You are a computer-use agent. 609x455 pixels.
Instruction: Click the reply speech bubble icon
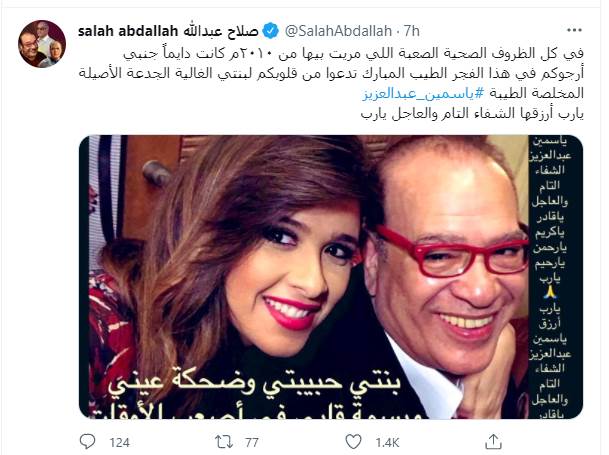point(87,441)
